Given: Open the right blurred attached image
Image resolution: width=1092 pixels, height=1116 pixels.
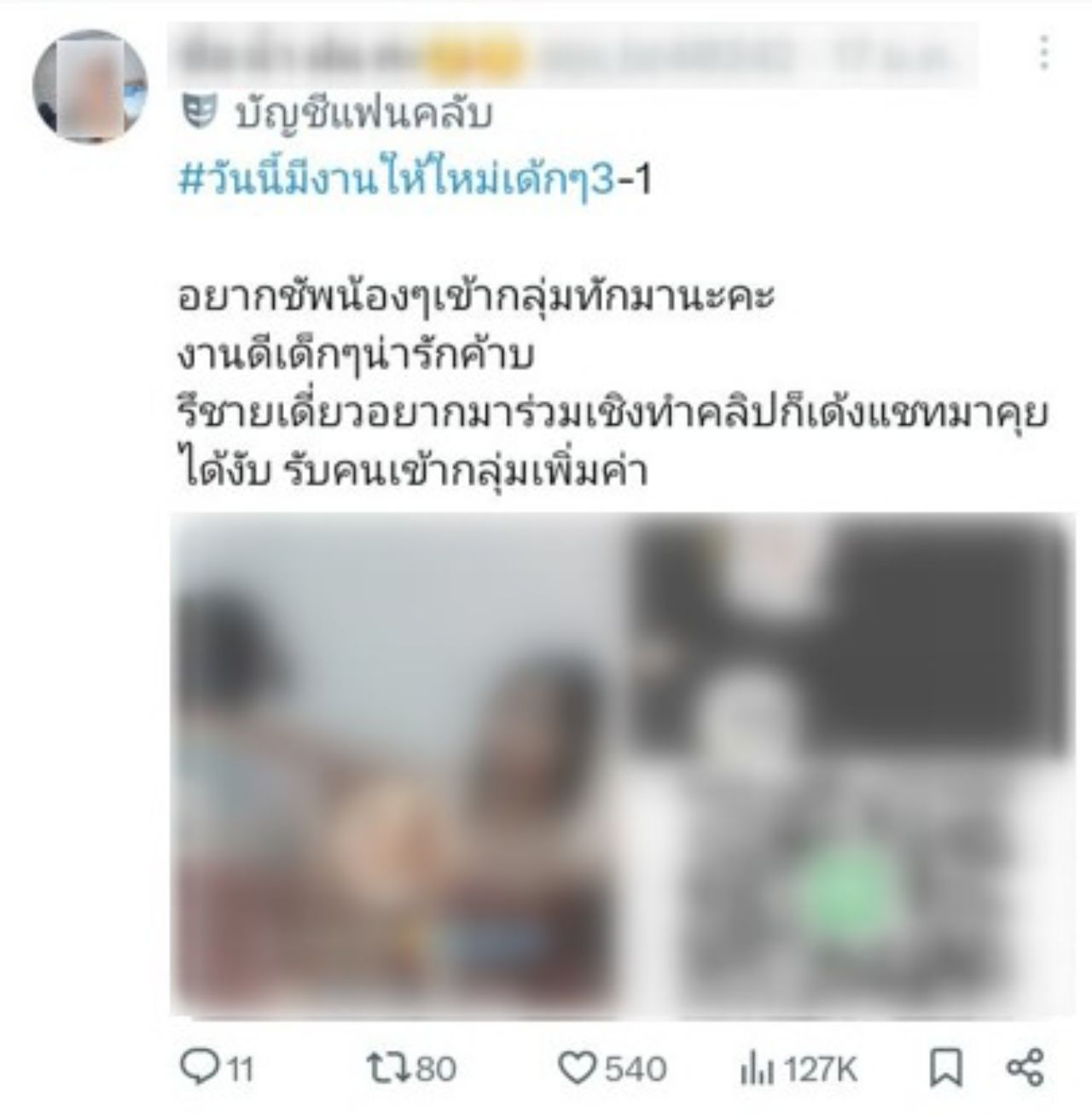Looking at the screenshot, I should click(x=849, y=765).
